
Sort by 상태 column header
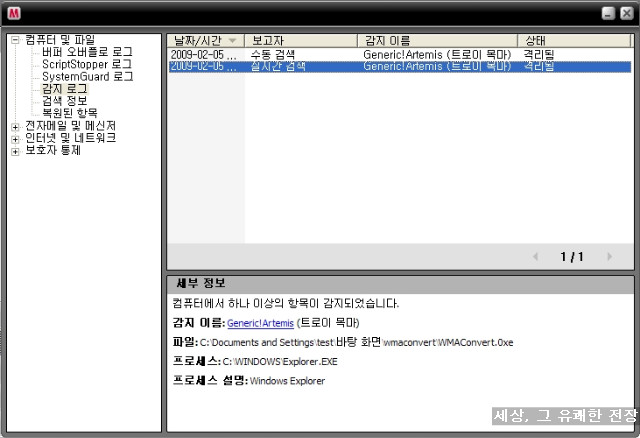574,40
